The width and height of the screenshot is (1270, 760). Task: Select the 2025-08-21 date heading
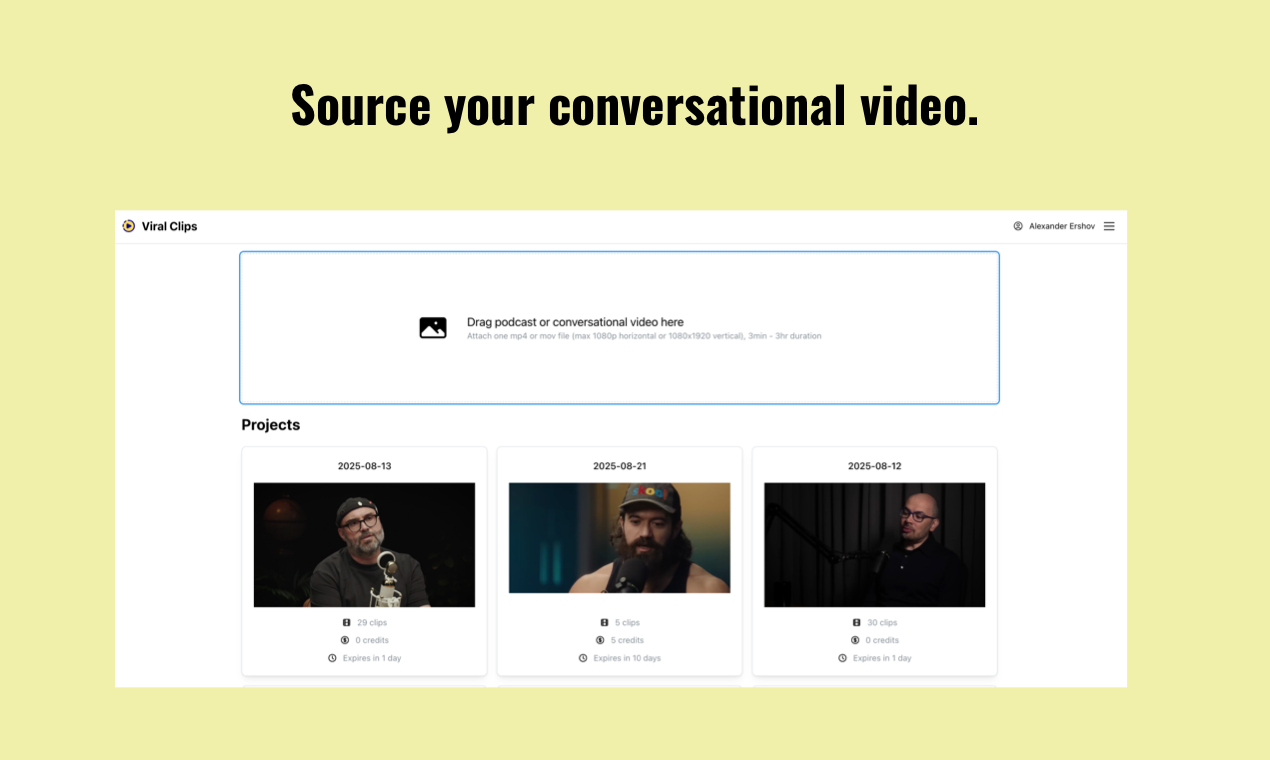tap(619, 466)
